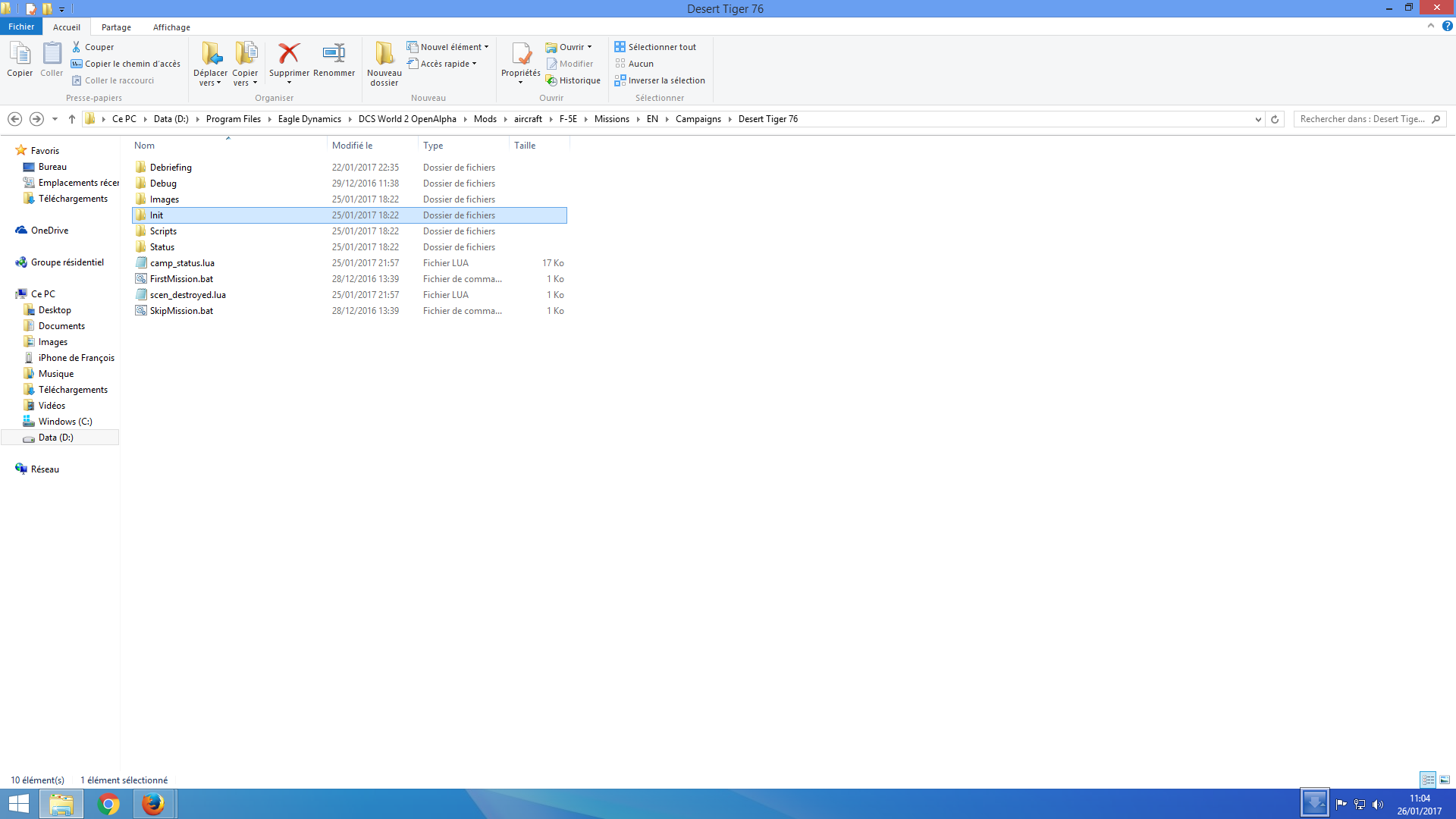
Task: Sort by the Nom column header
Action: click(229, 146)
